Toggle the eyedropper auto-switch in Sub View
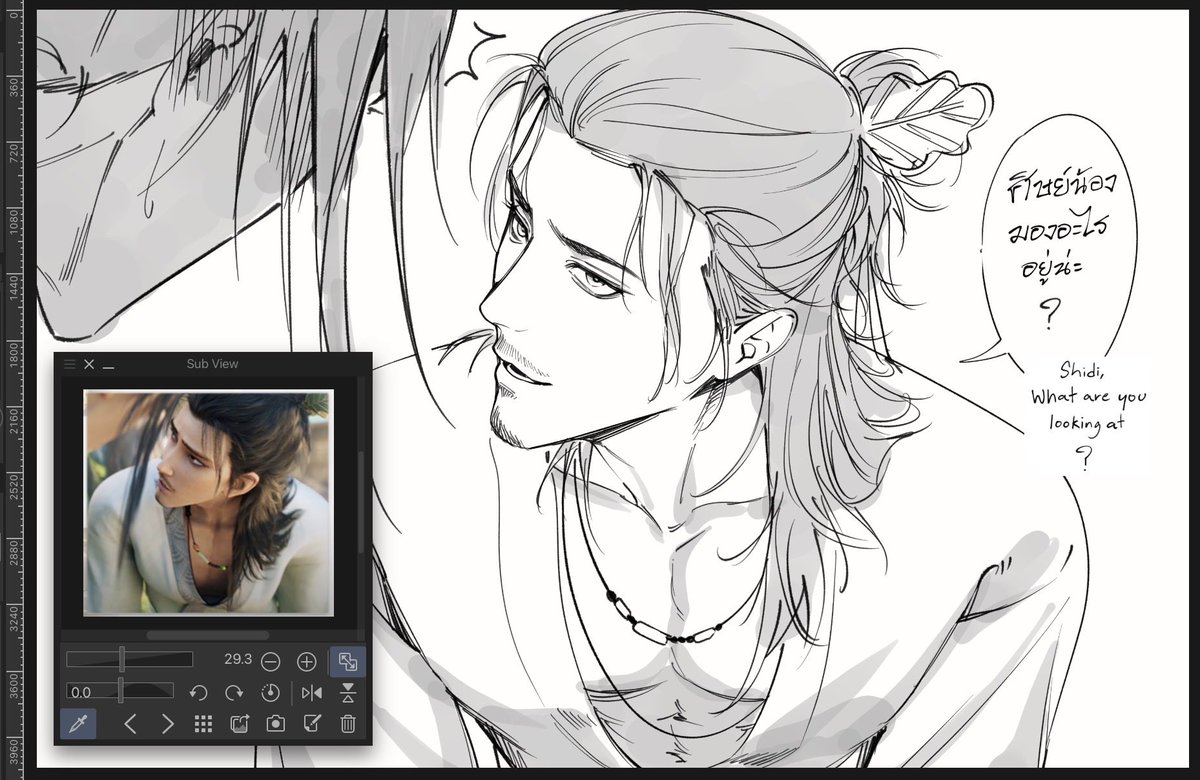This screenshot has width=1200, height=780. coord(78,723)
